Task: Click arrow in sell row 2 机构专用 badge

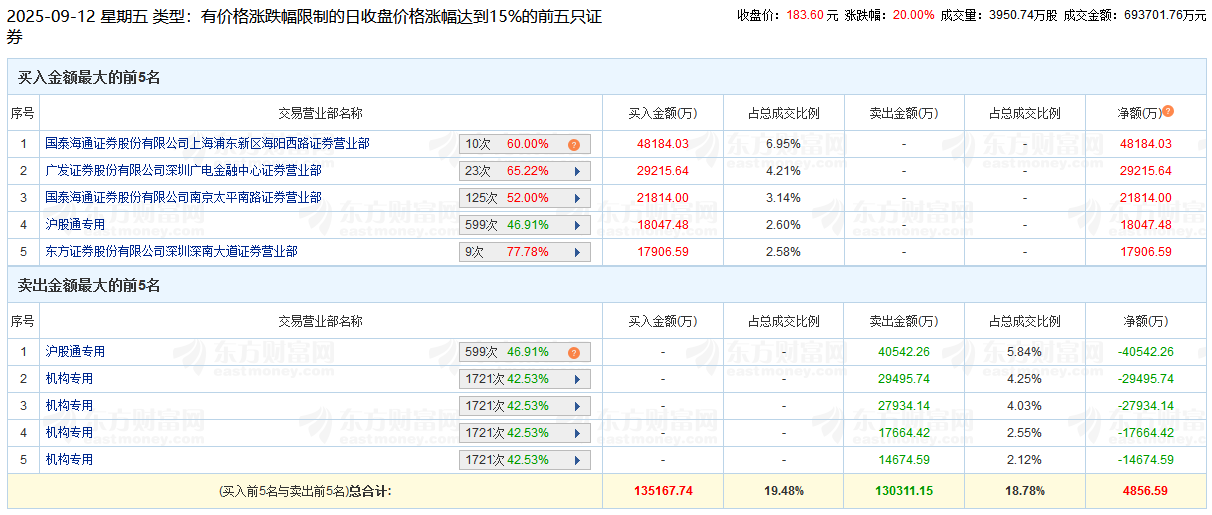Action: (x=577, y=379)
